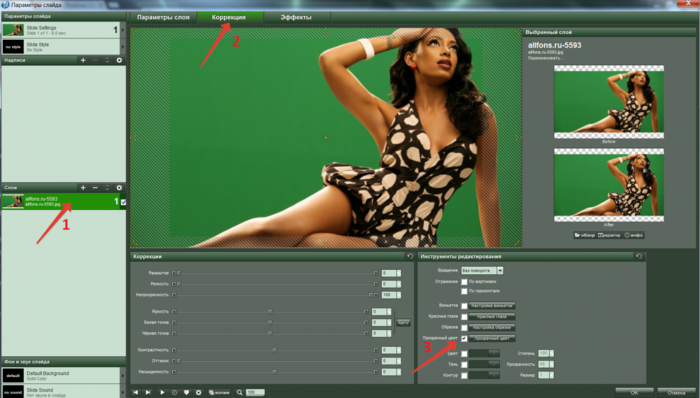Open Надписи panel gear settings
700x398 pixels.
click(x=119, y=60)
